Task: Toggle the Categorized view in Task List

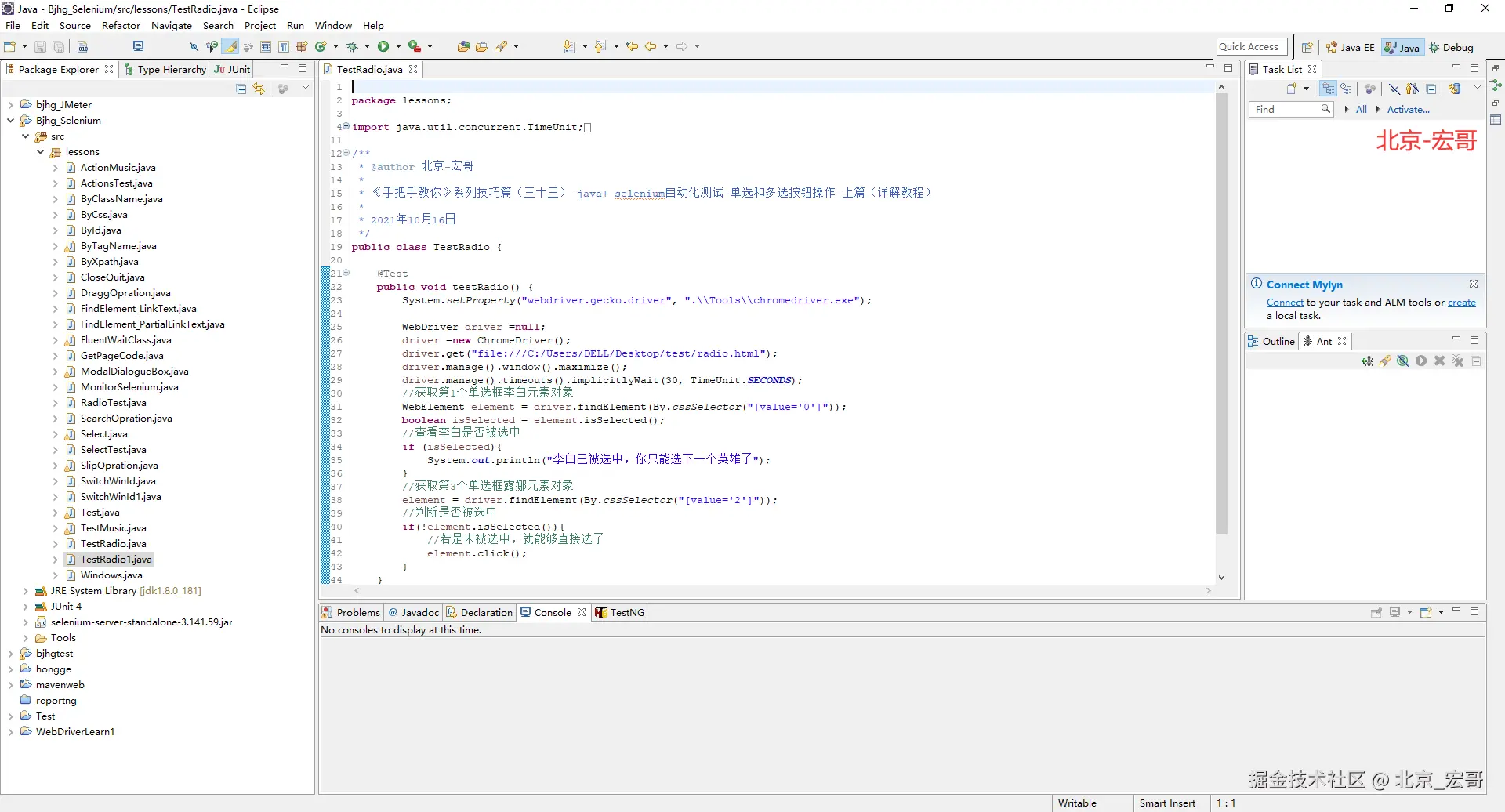Action: pos(1328,89)
